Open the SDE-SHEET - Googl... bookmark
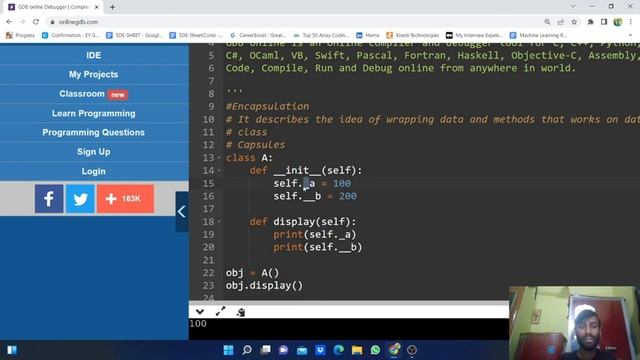 pyautogui.click(x=134, y=36)
